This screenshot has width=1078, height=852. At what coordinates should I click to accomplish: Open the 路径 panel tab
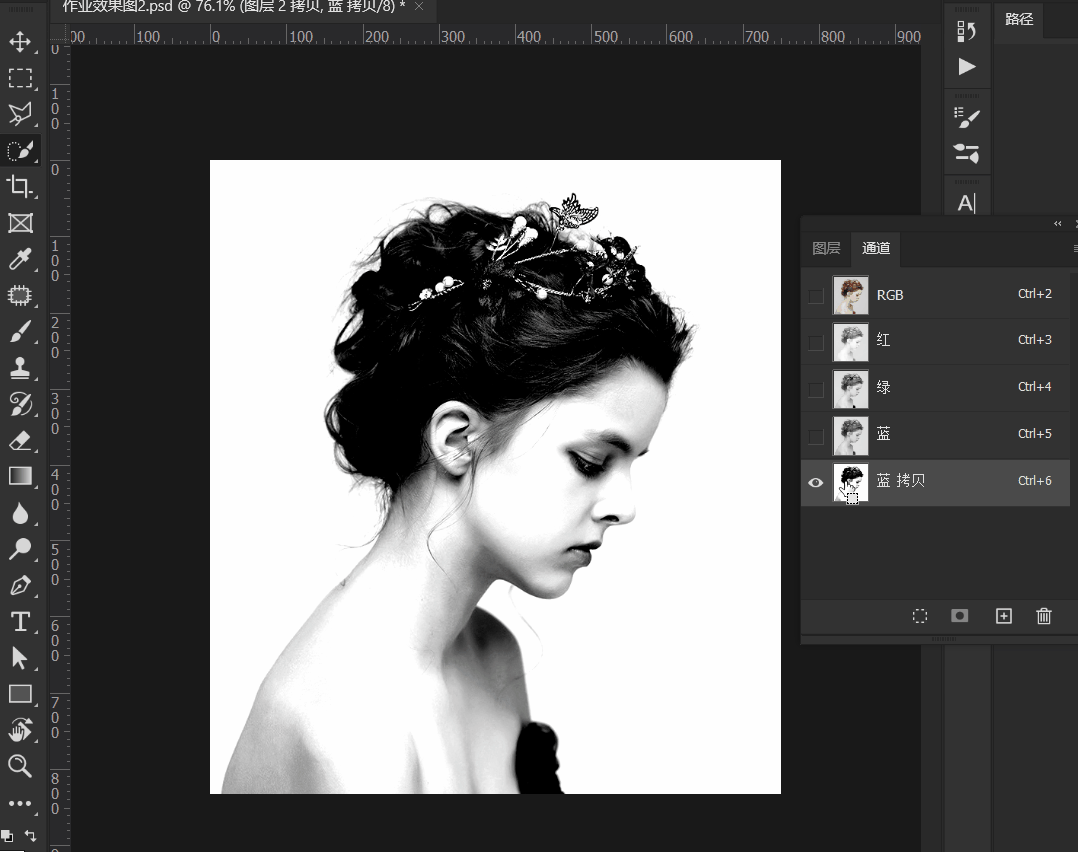1019,19
